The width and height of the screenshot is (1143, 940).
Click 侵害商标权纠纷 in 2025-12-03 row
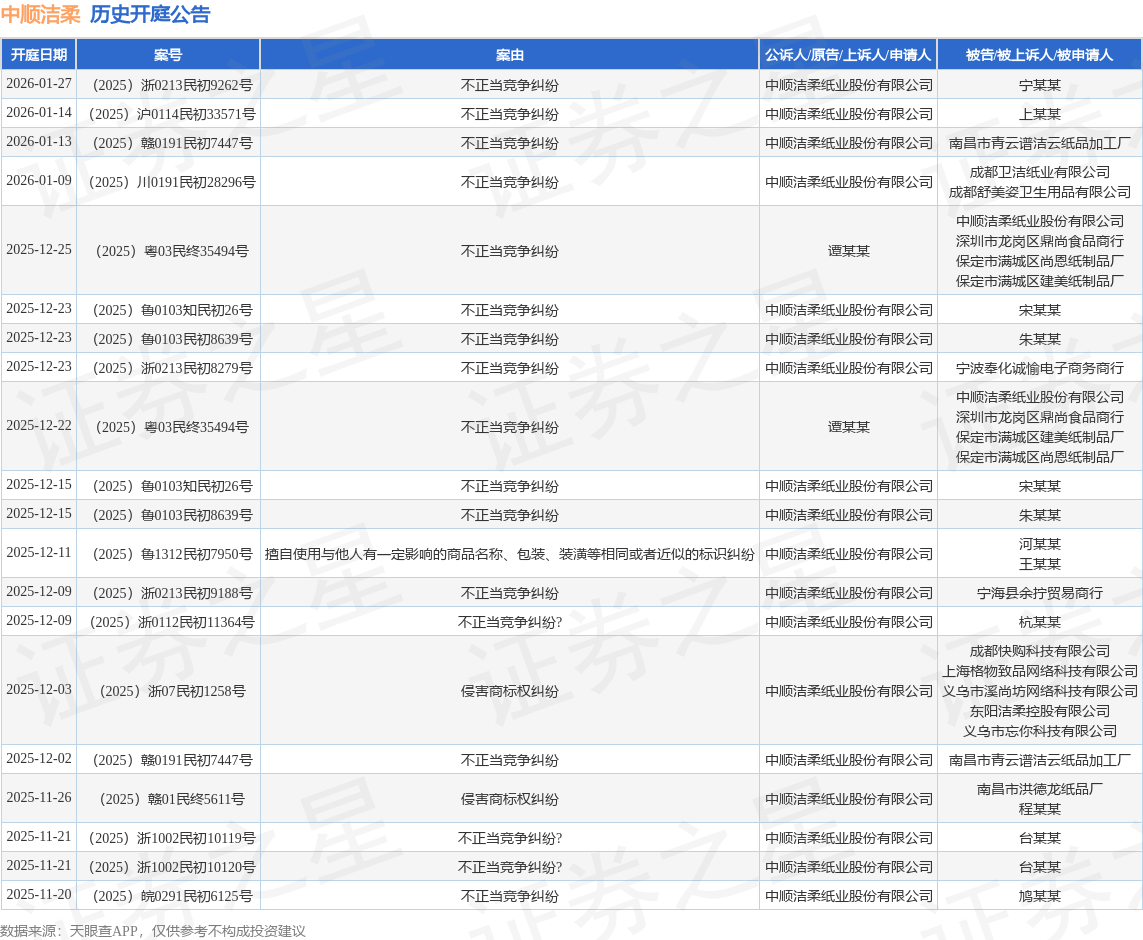(510, 692)
